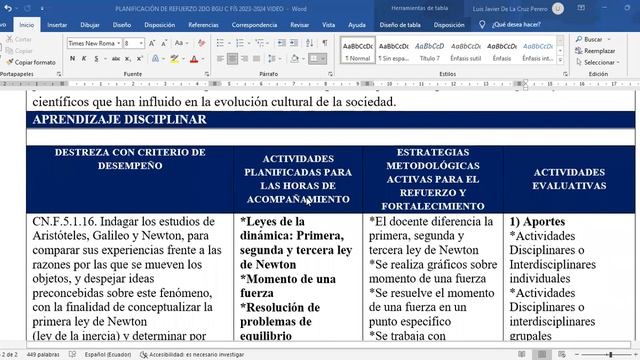
Task: Open Clipboard pane launcher in Portapapeles group
Action: [x=59, y=74]
